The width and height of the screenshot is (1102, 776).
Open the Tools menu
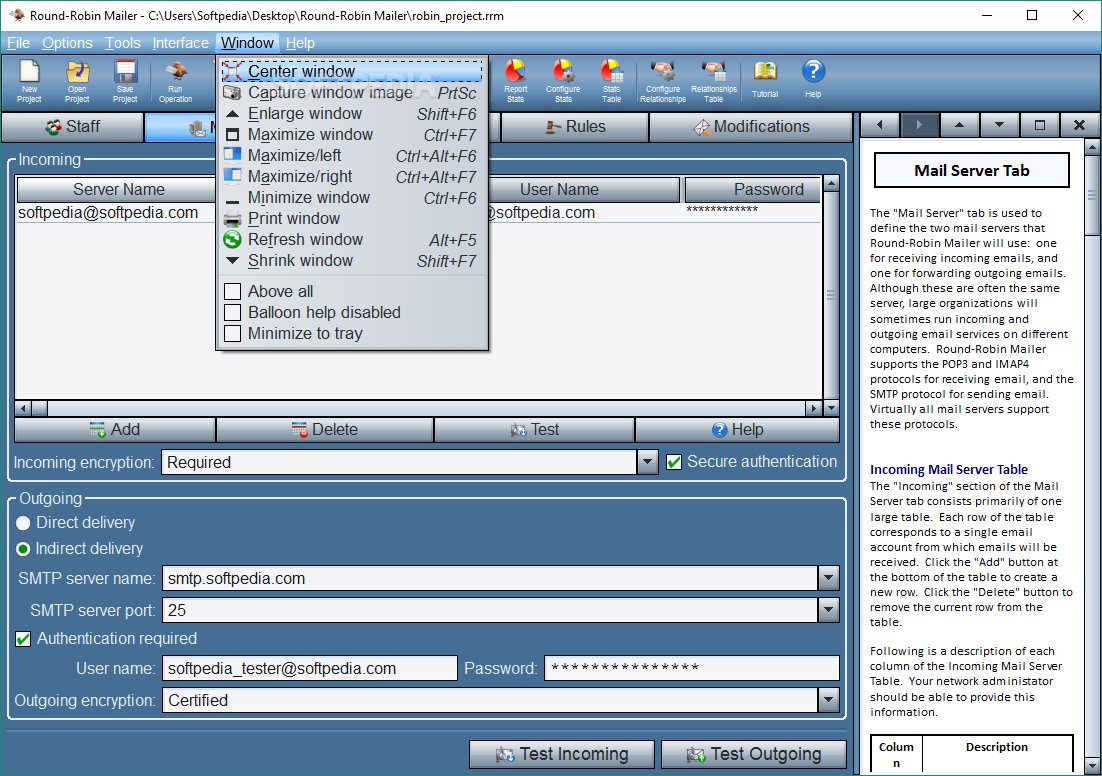pos(123,43)
